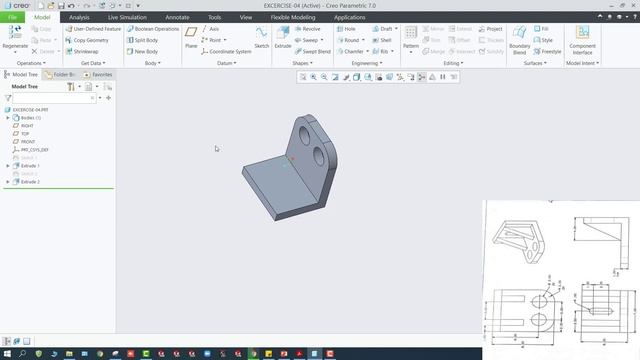Click the taskbar search icon
This screenshot has height=360, width=640.
point(22,353)
